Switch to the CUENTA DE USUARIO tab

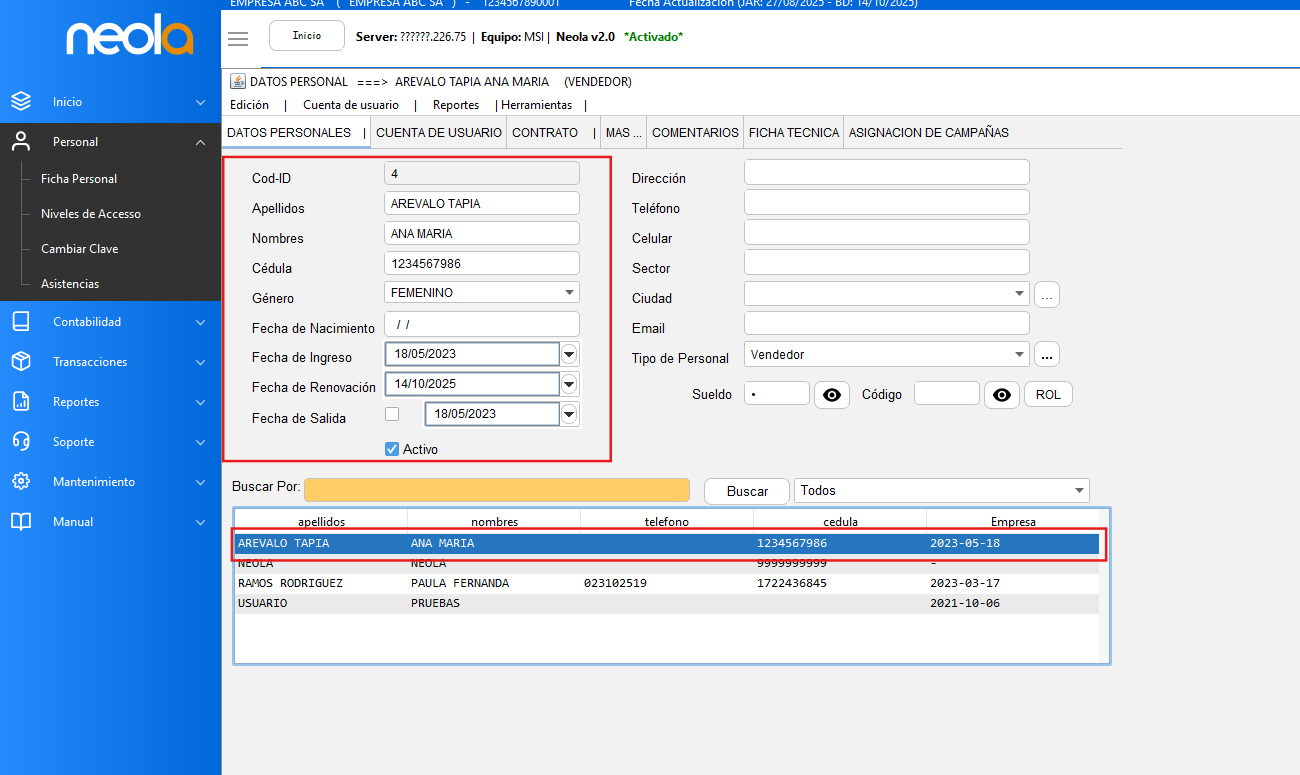(439, 132)
